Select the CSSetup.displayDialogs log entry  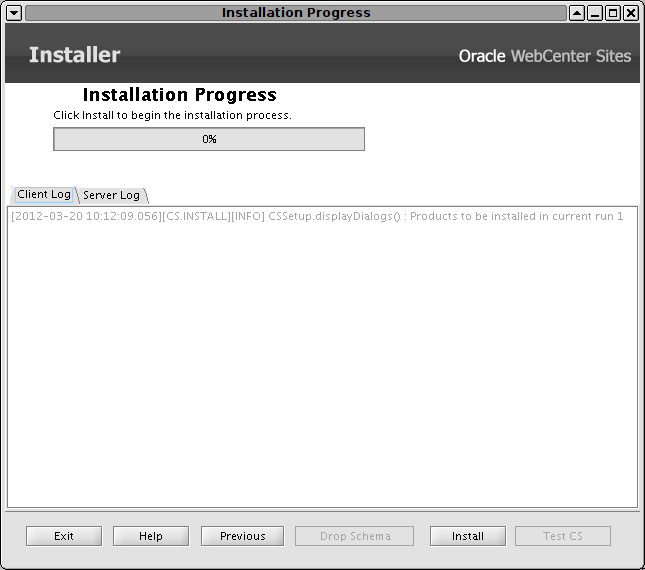317,216
